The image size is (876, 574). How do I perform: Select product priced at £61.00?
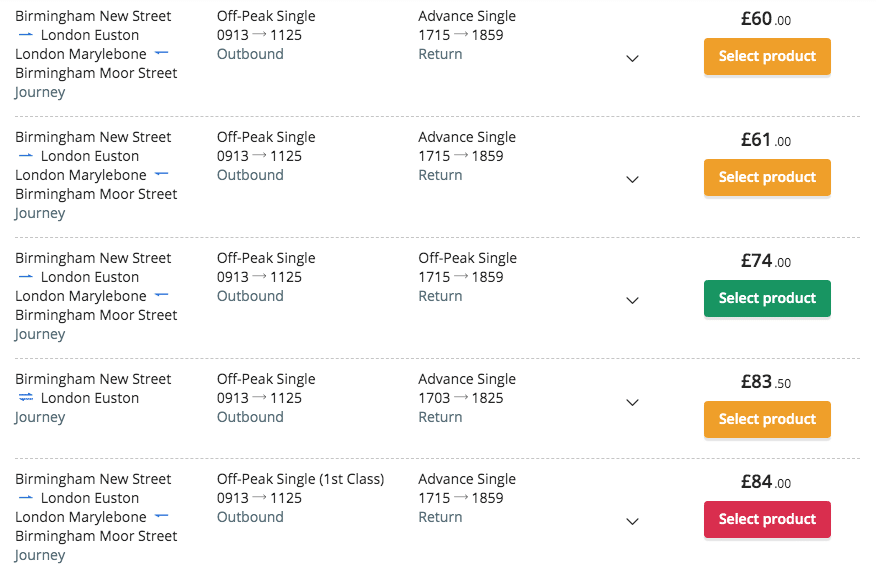point(767,177)
